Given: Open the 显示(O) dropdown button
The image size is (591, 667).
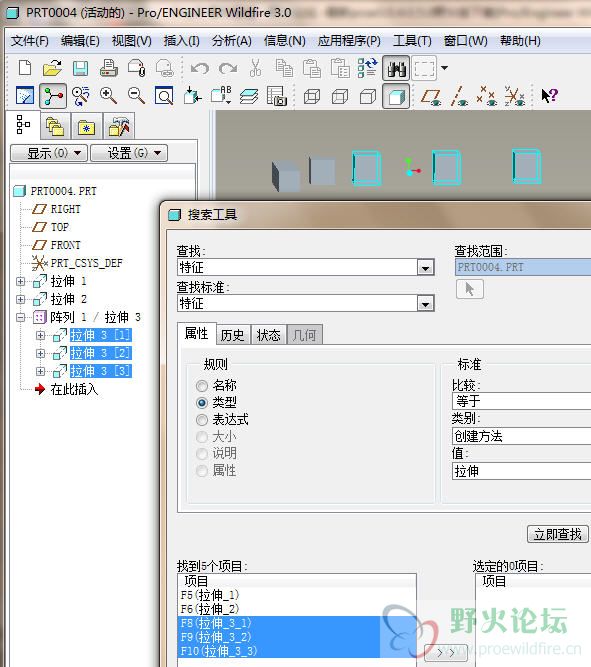Looking at the screenshot, I should click(49, 153).
